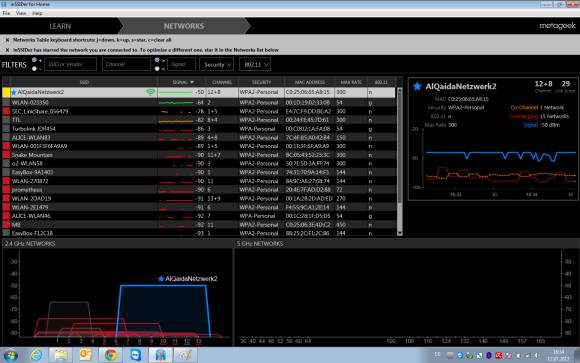
Task: Click the metageek logo link
Action: point(557,26)
